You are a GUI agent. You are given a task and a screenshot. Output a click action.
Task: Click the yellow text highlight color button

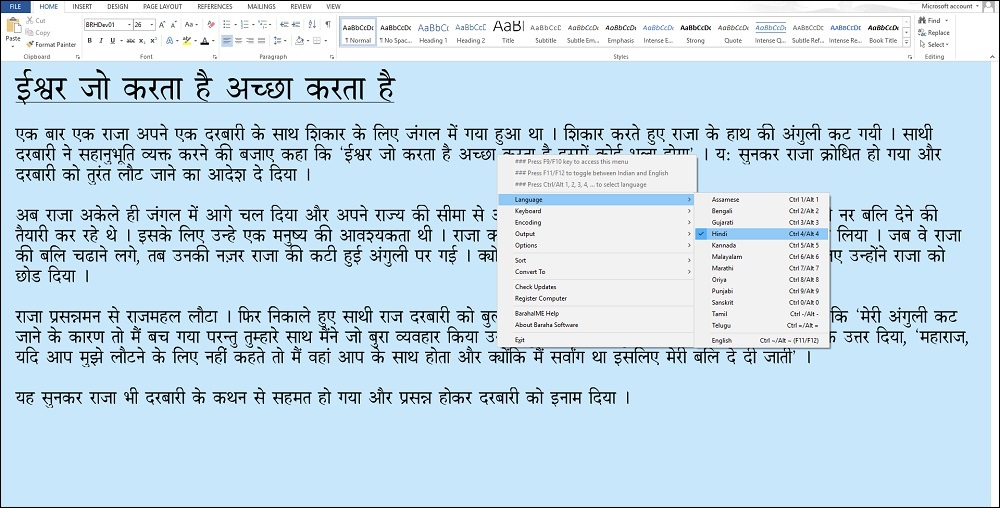click(x=186, y=41)
